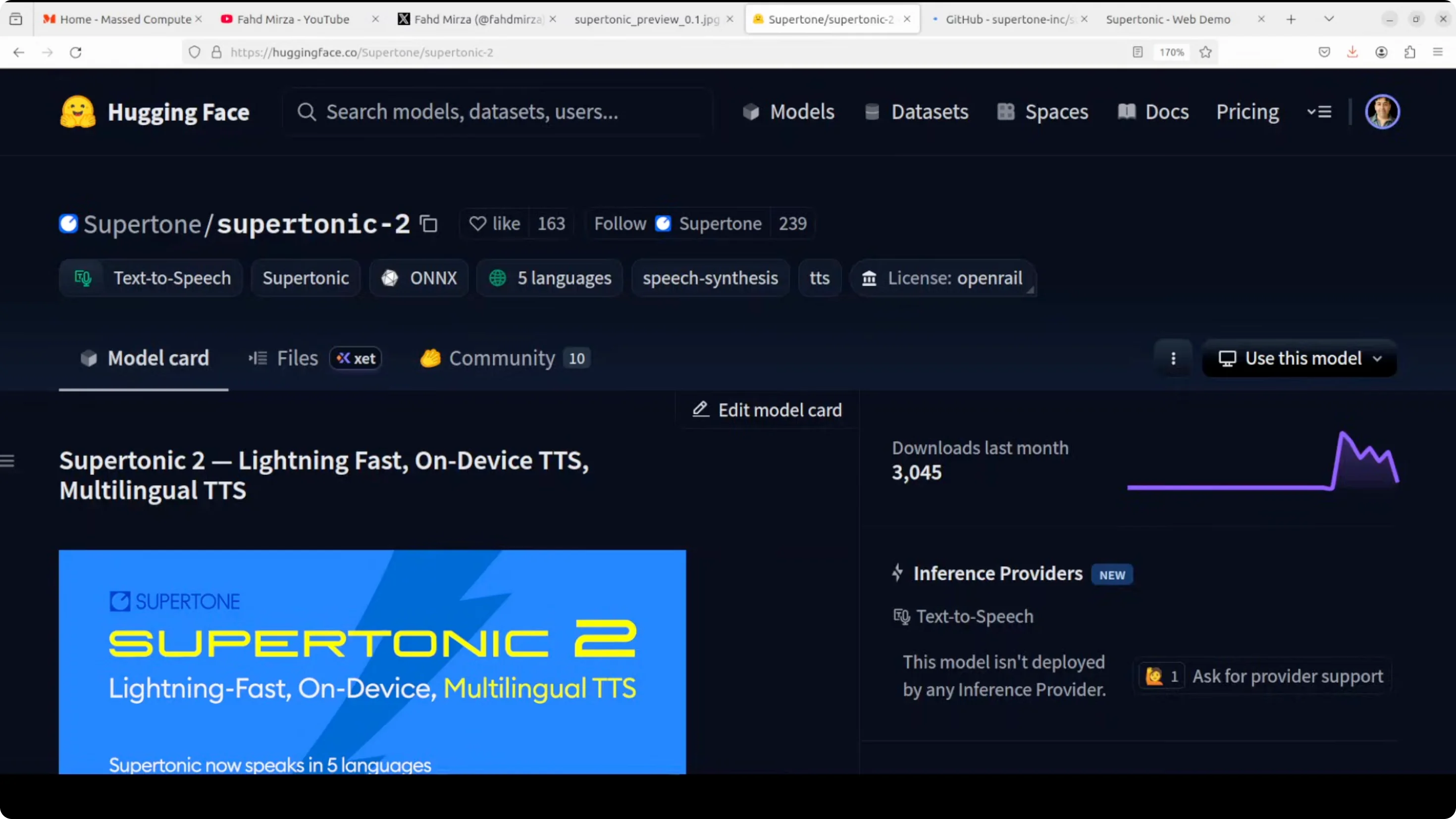The height and width of the screenshot is (819, 1456).
Task: Open the navigation overflow menu beside Pricing
Action: pos(1319,112)
